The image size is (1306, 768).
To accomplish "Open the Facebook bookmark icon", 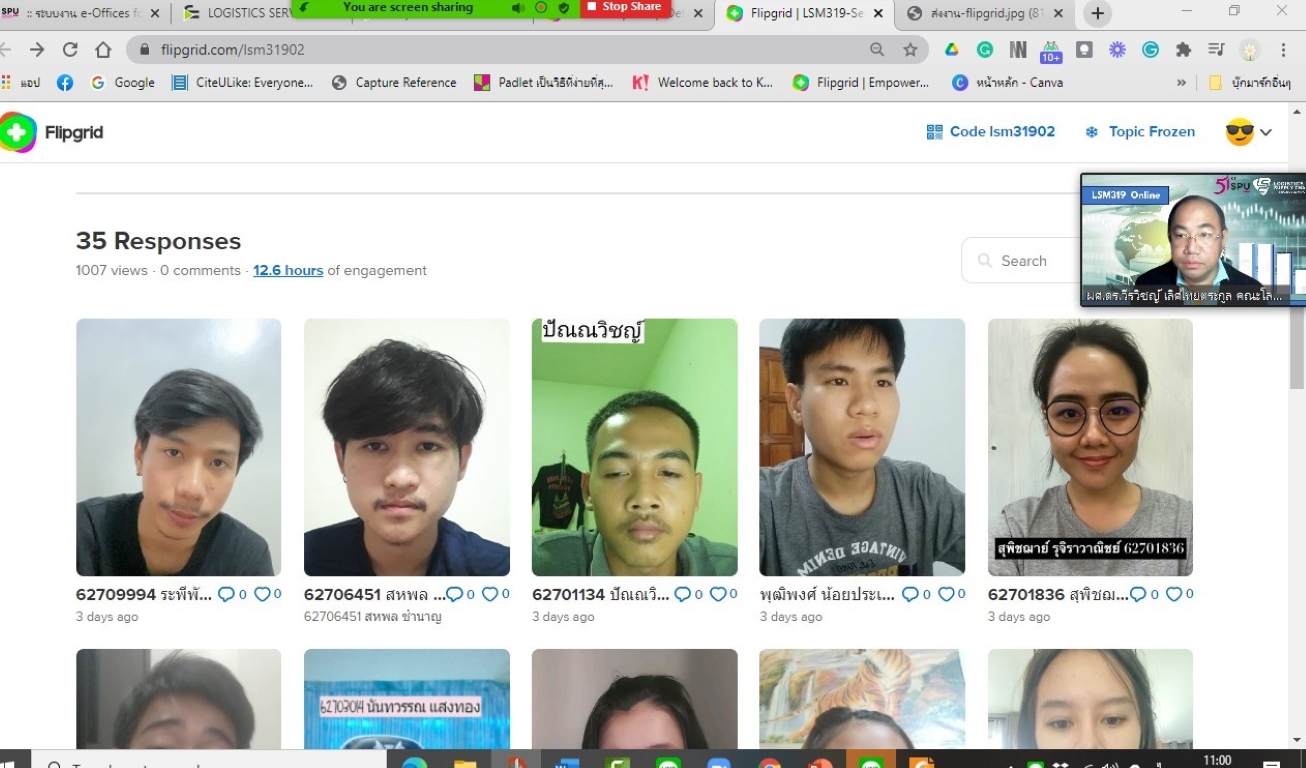I will [65, 83].
